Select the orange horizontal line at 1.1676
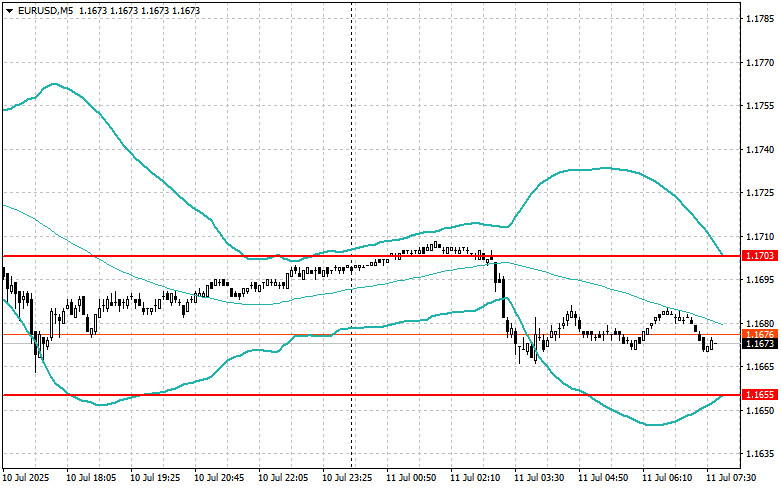Viewport: 781px width, 489px height. 372,335
